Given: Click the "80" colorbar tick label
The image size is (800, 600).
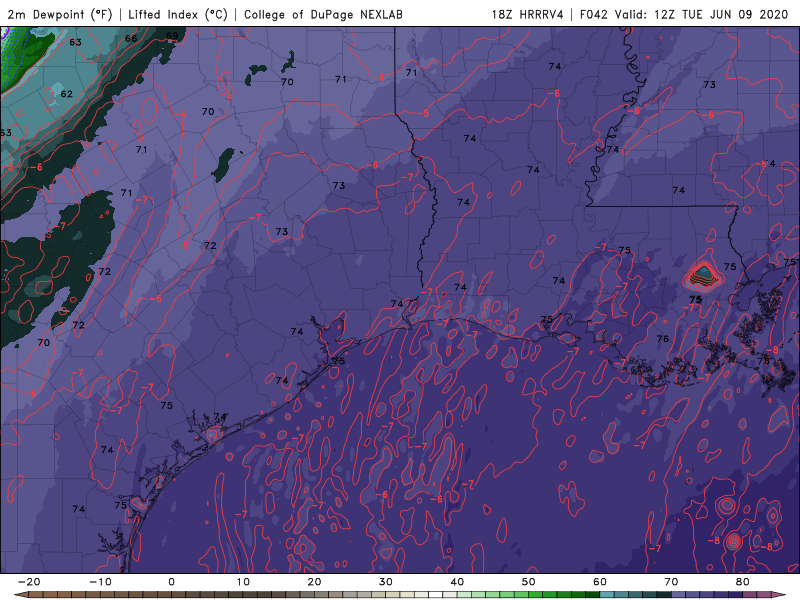Looking at the screenshot, I should (x=743, y=582).
